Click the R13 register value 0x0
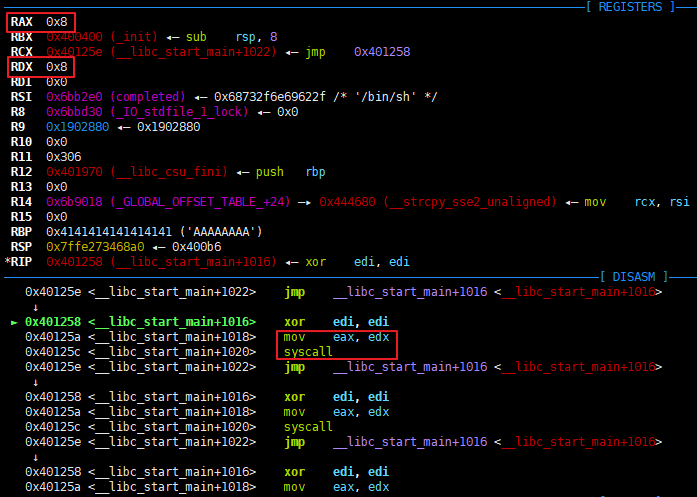This screenshot has width=697, height=497. [x=56, y=187]
